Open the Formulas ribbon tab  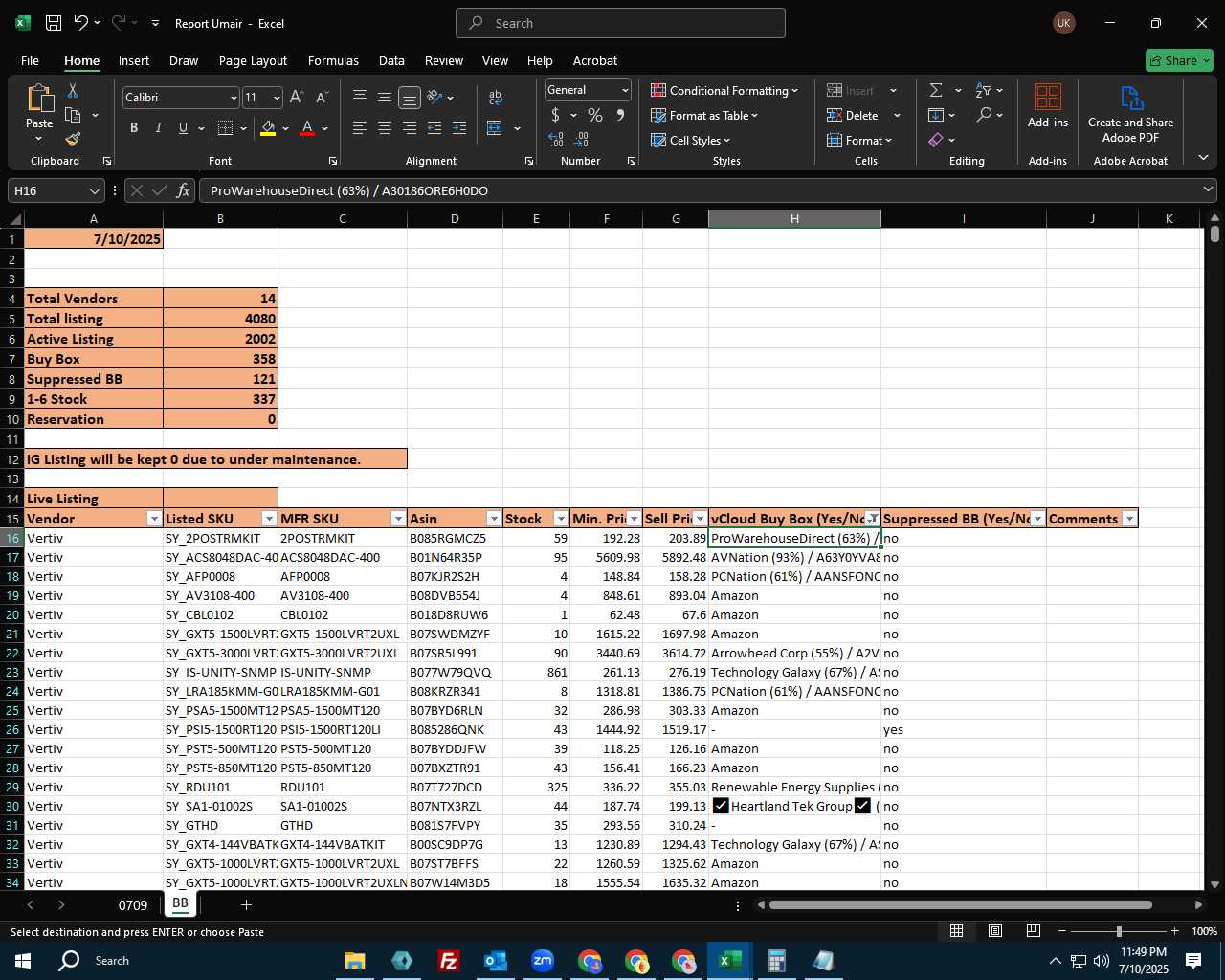333,60
